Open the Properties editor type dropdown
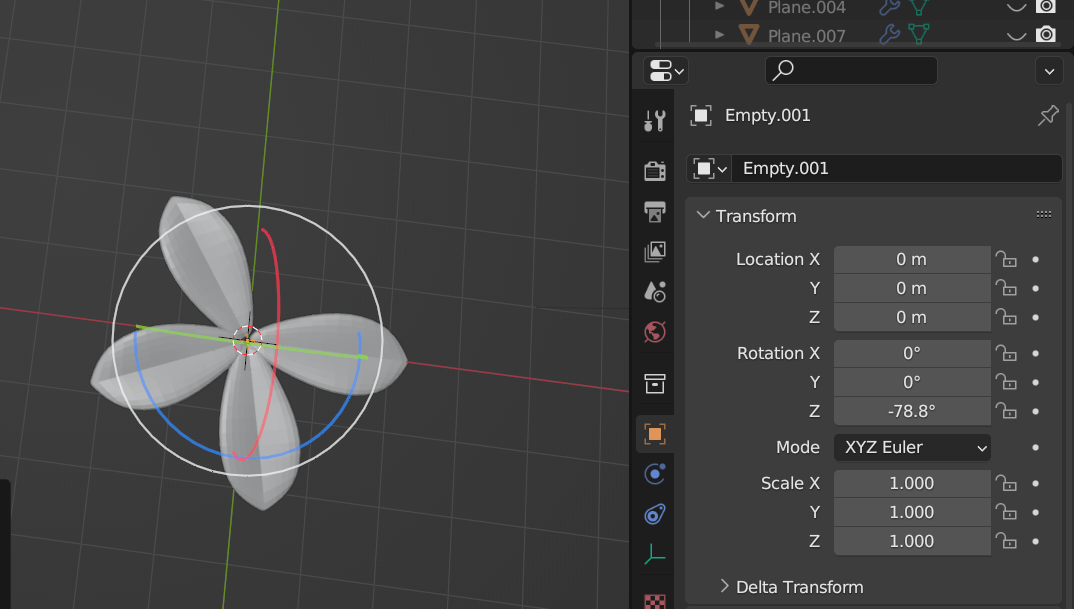The height and width of the screenshot is (609, 1074). click(x=667, y=71)
